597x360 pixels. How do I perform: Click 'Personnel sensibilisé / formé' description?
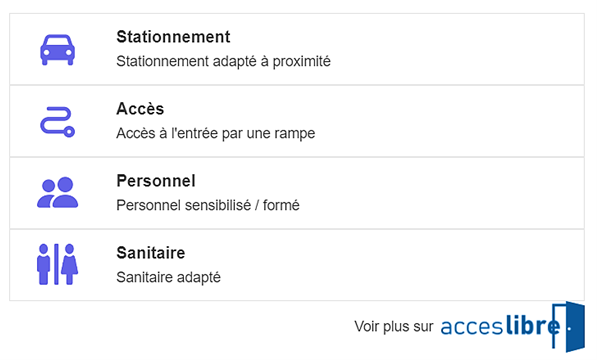tap(208, 205)
